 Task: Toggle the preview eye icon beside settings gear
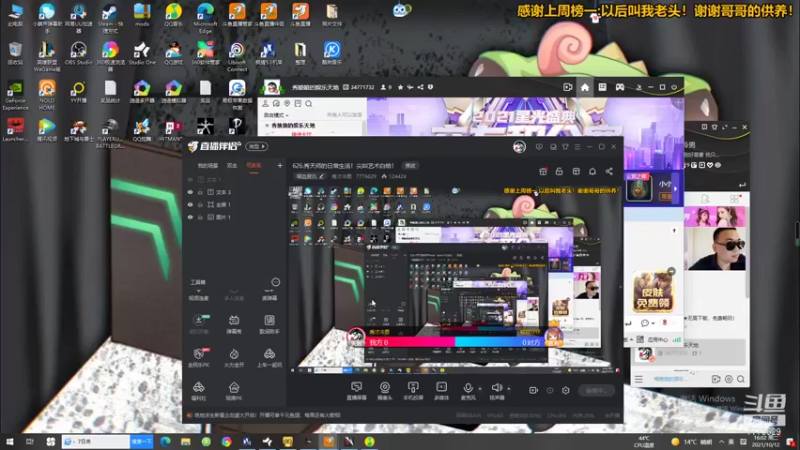pyautogui.click(x=549, y=390)
